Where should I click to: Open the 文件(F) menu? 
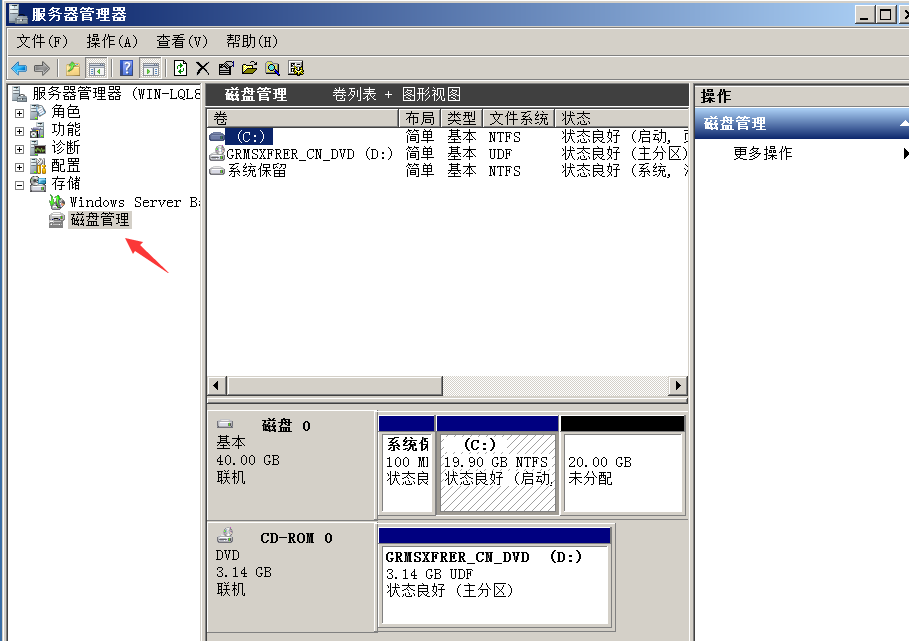(x=42, y=41)
